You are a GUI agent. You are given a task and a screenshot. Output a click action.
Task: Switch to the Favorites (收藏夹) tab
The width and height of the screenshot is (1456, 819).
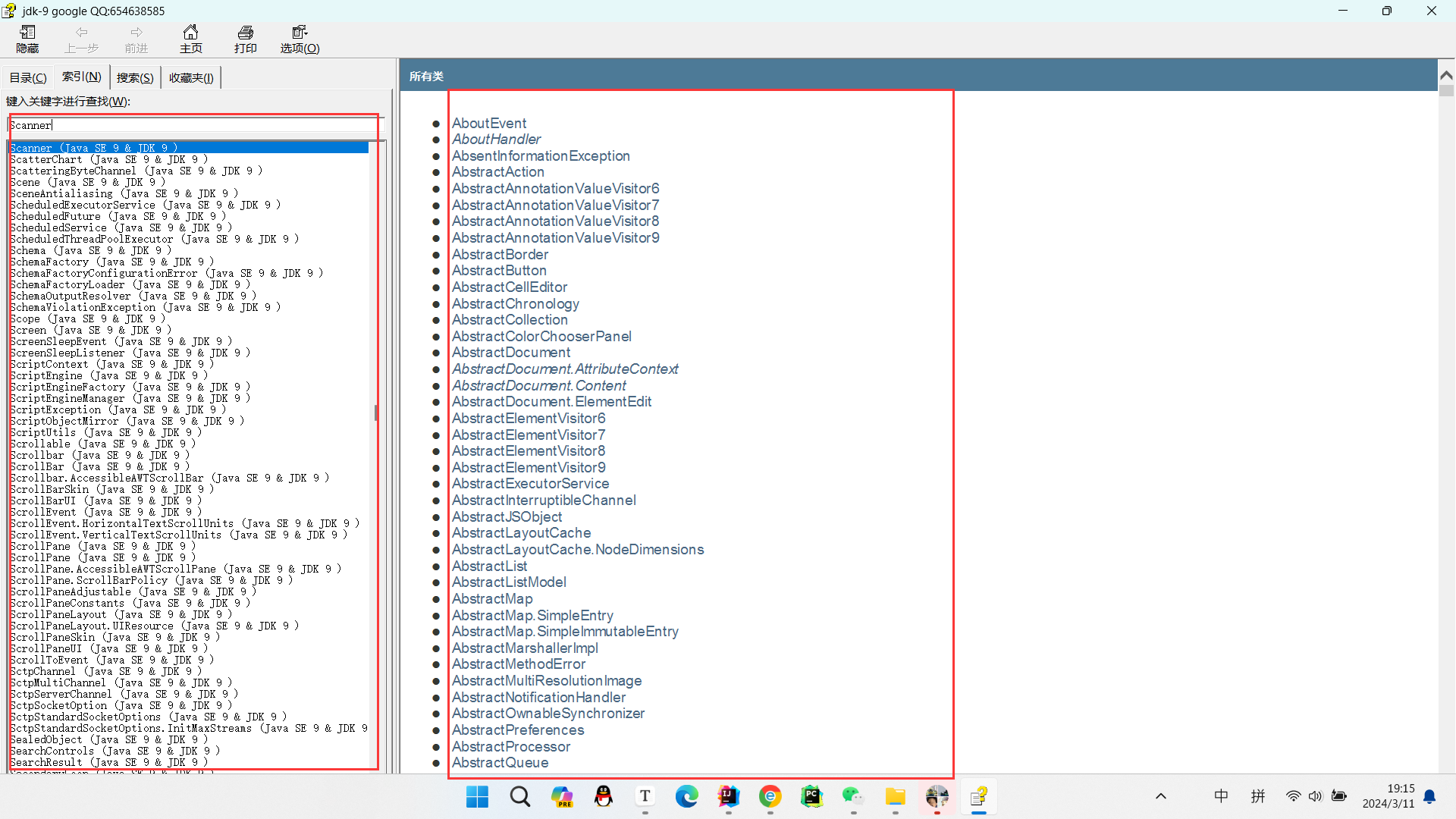click(x=191, y=77)
